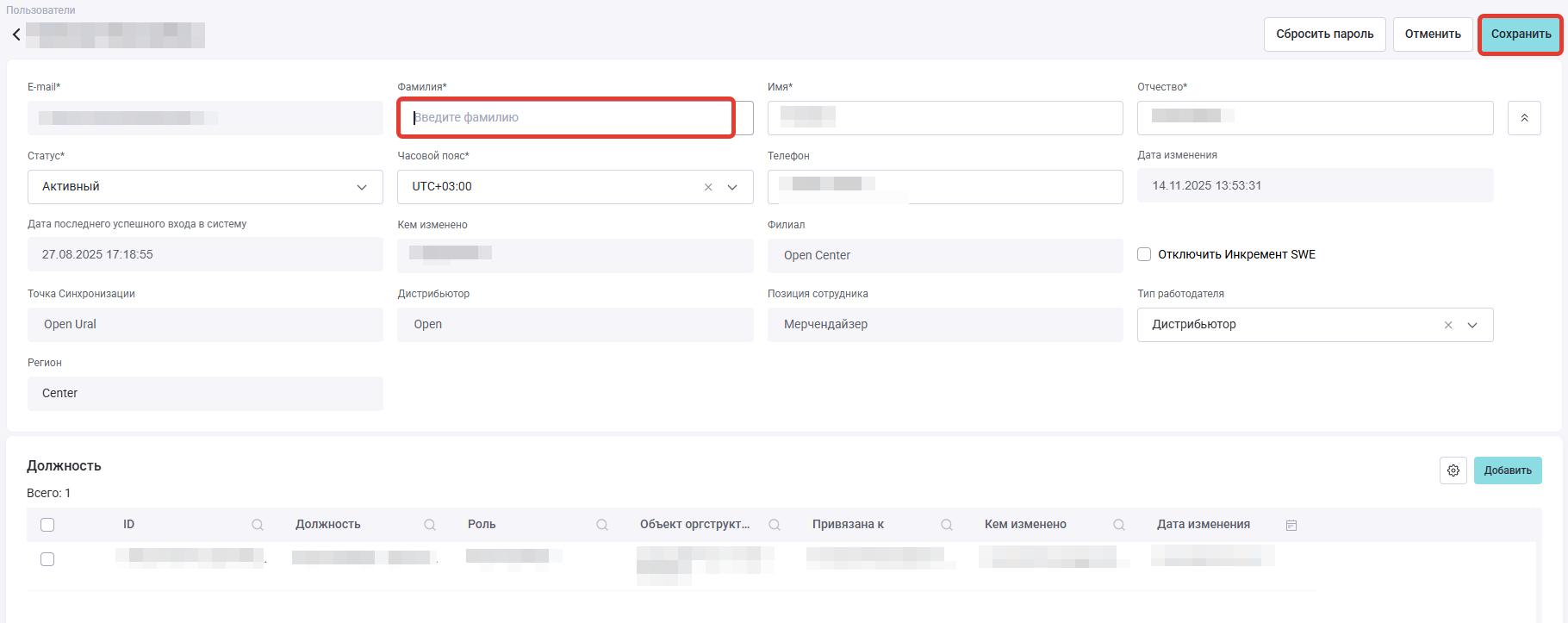Viewport: 1568px width, 623px height.
Task: Expand the Тип работодателя dropdown
Action: [x=1472, y=325]
